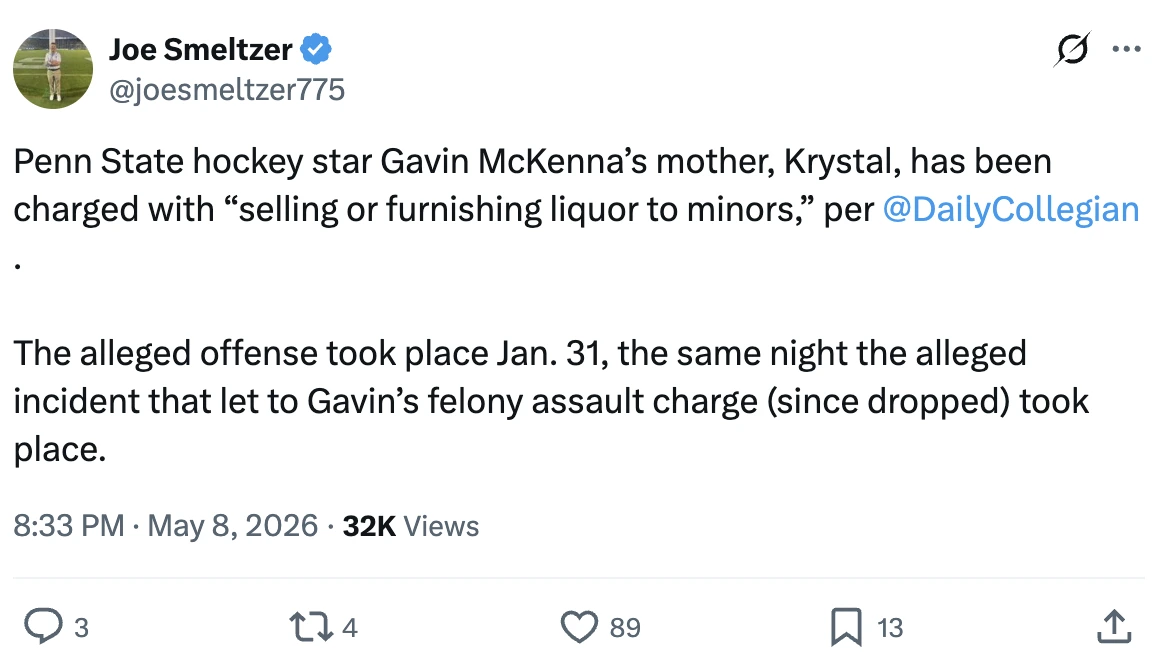Open the three-dot more options menu

tap(1126, 50)
